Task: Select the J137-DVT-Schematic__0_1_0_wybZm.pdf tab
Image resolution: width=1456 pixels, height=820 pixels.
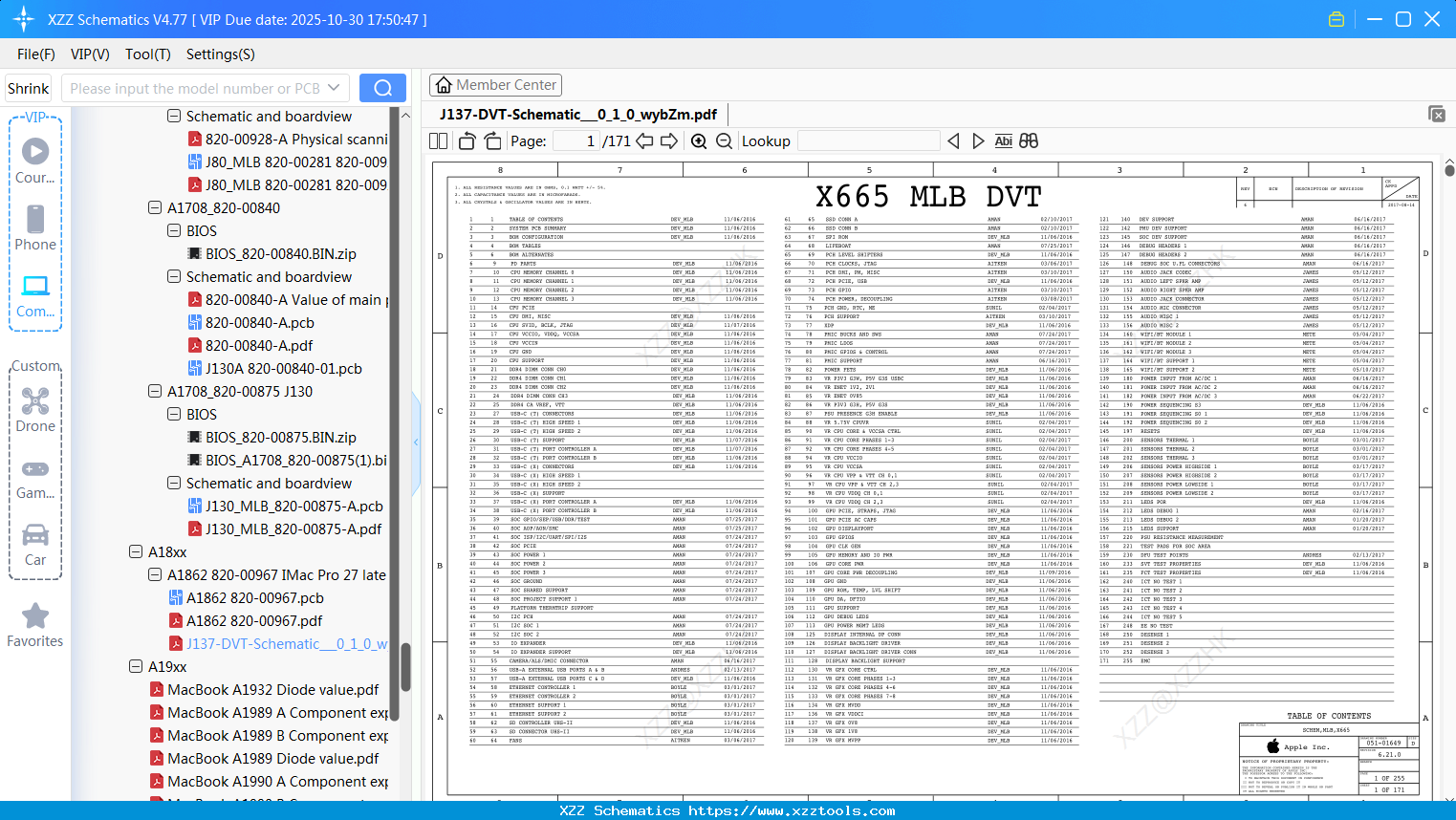Action: (578, 115)
